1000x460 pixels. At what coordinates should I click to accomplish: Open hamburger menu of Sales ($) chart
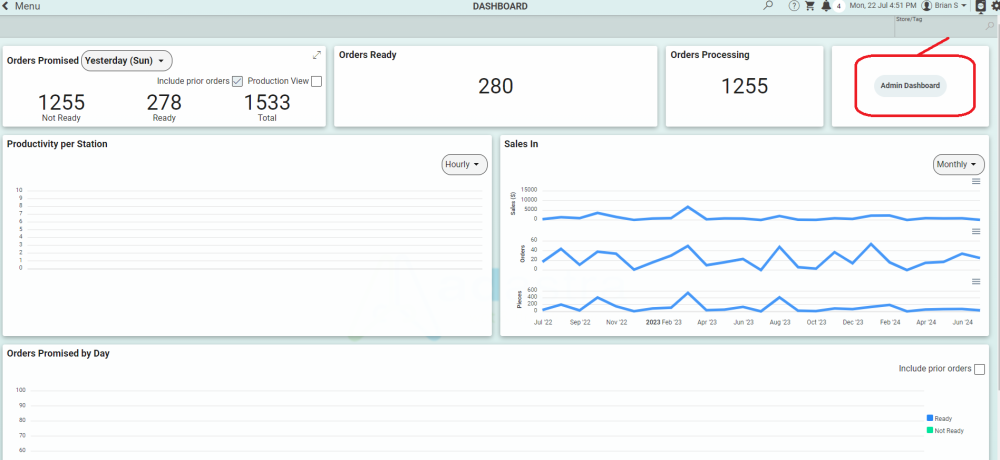pyautogui.click(x=976, y=181)
